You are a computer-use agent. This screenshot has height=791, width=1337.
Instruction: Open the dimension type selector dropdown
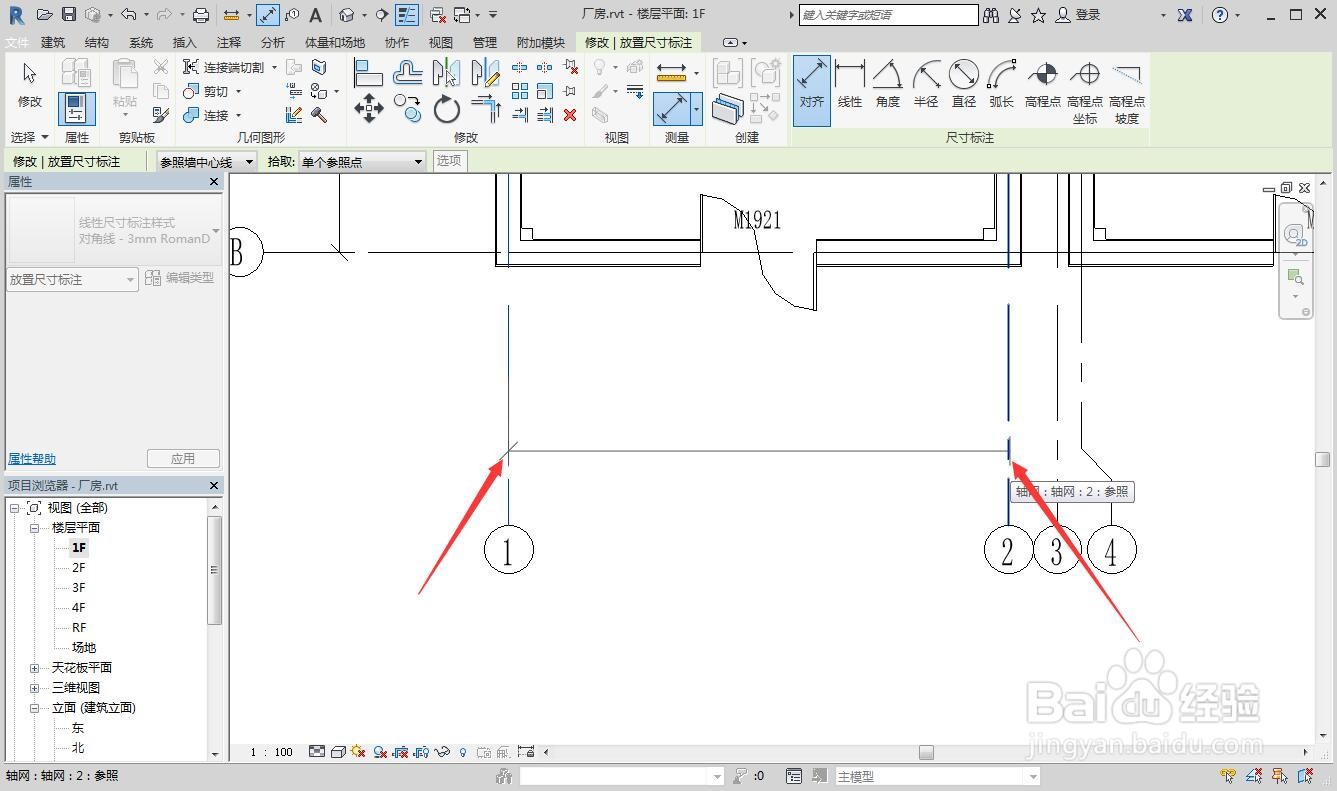click(114, 231)
